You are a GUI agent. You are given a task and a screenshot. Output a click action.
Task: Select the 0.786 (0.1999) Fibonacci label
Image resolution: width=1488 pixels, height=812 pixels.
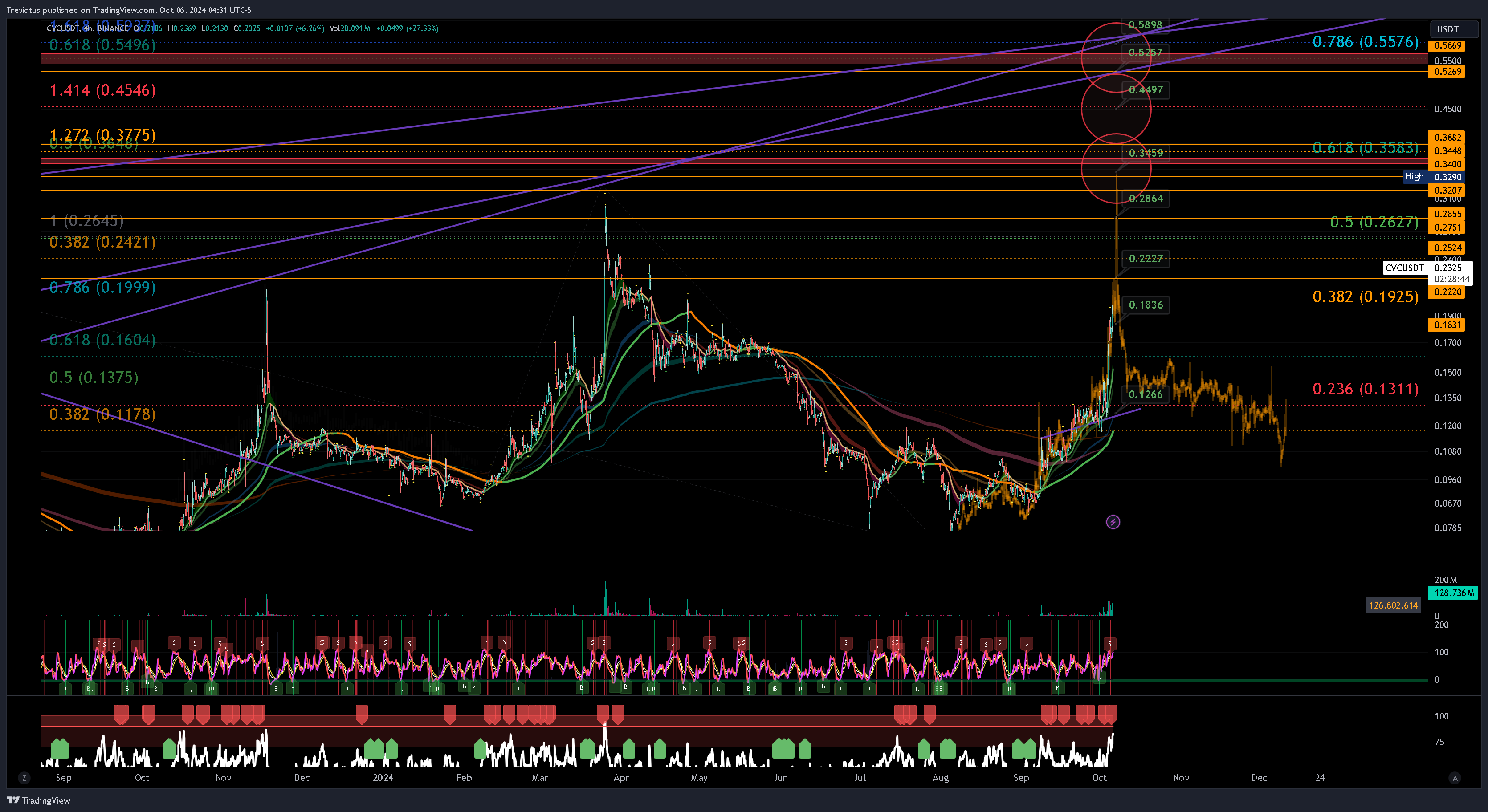[102, 287]
